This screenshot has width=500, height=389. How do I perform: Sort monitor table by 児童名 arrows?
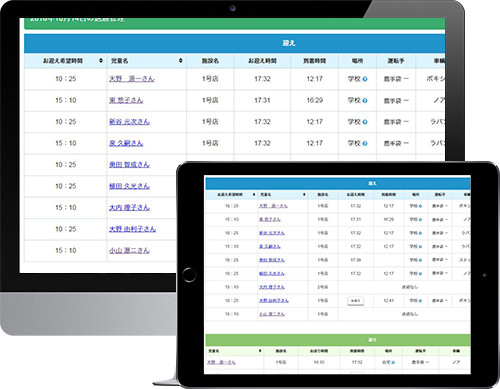point(180,61)
